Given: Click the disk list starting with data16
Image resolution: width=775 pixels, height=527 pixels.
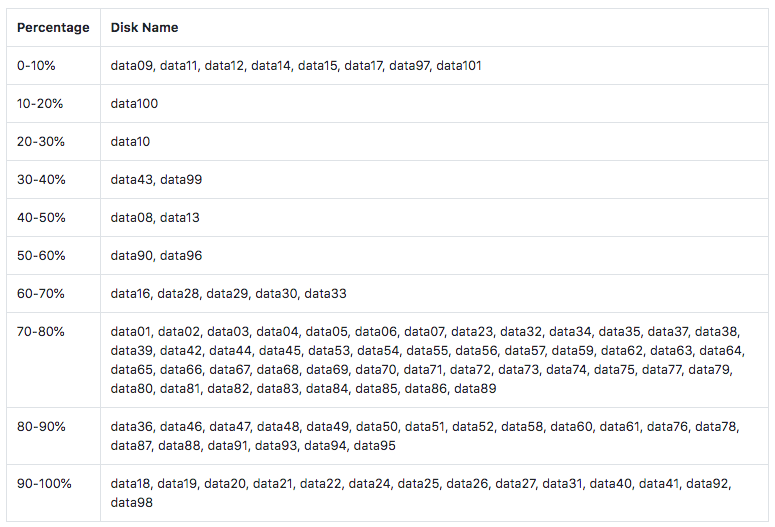Looking at the screenshot, I should pos(228,294).
